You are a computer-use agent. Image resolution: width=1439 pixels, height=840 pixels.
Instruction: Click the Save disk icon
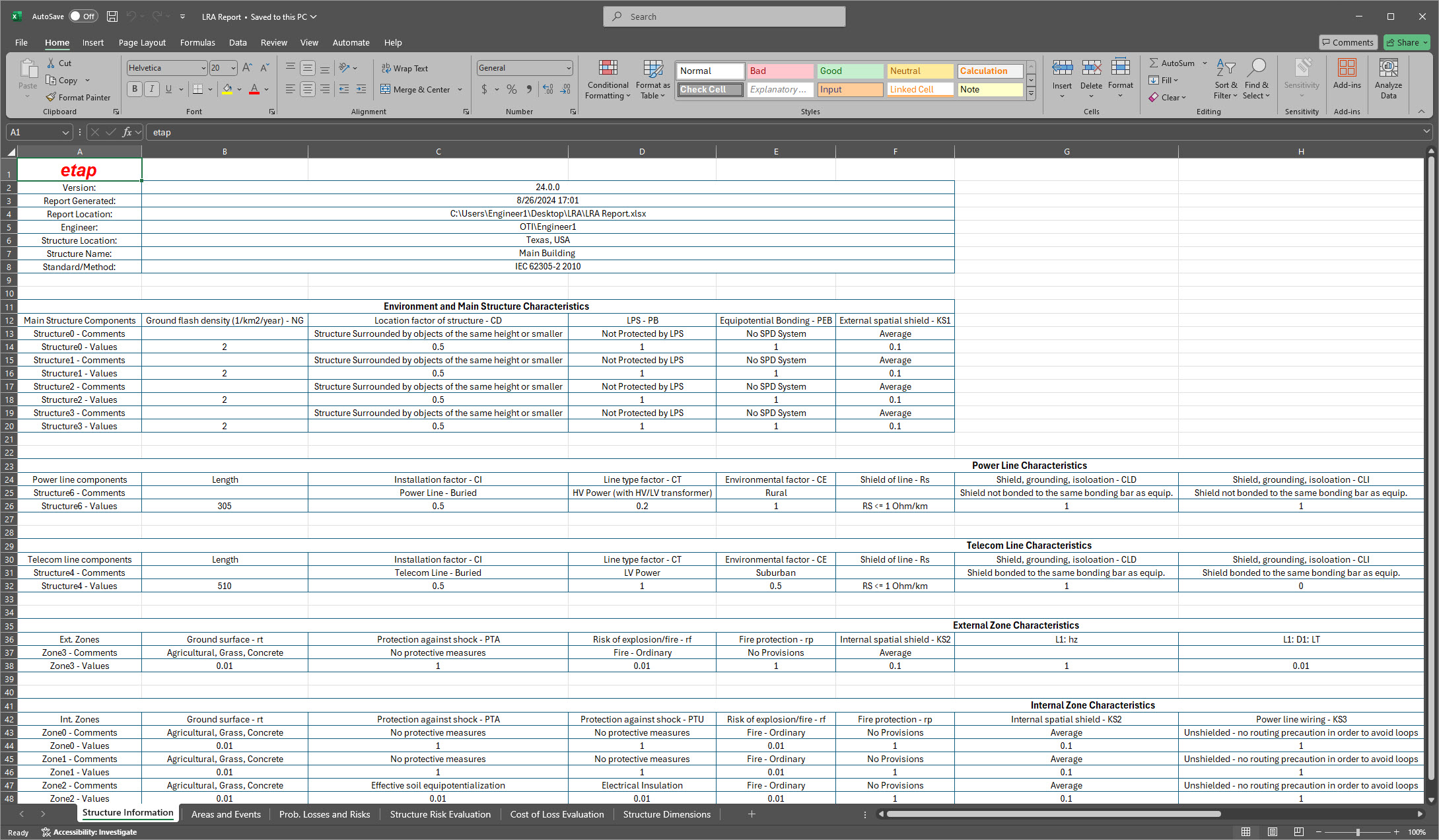click(112, 17)
